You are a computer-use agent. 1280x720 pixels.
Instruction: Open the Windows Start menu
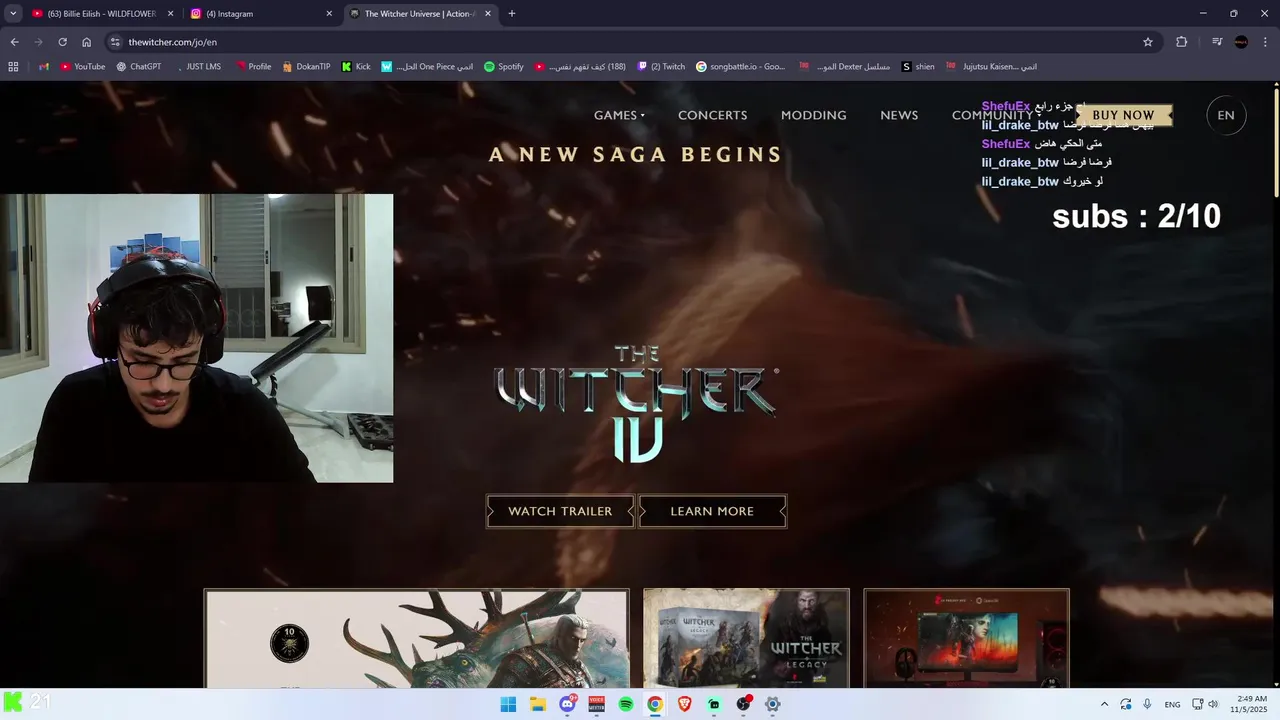click(508, 704)
